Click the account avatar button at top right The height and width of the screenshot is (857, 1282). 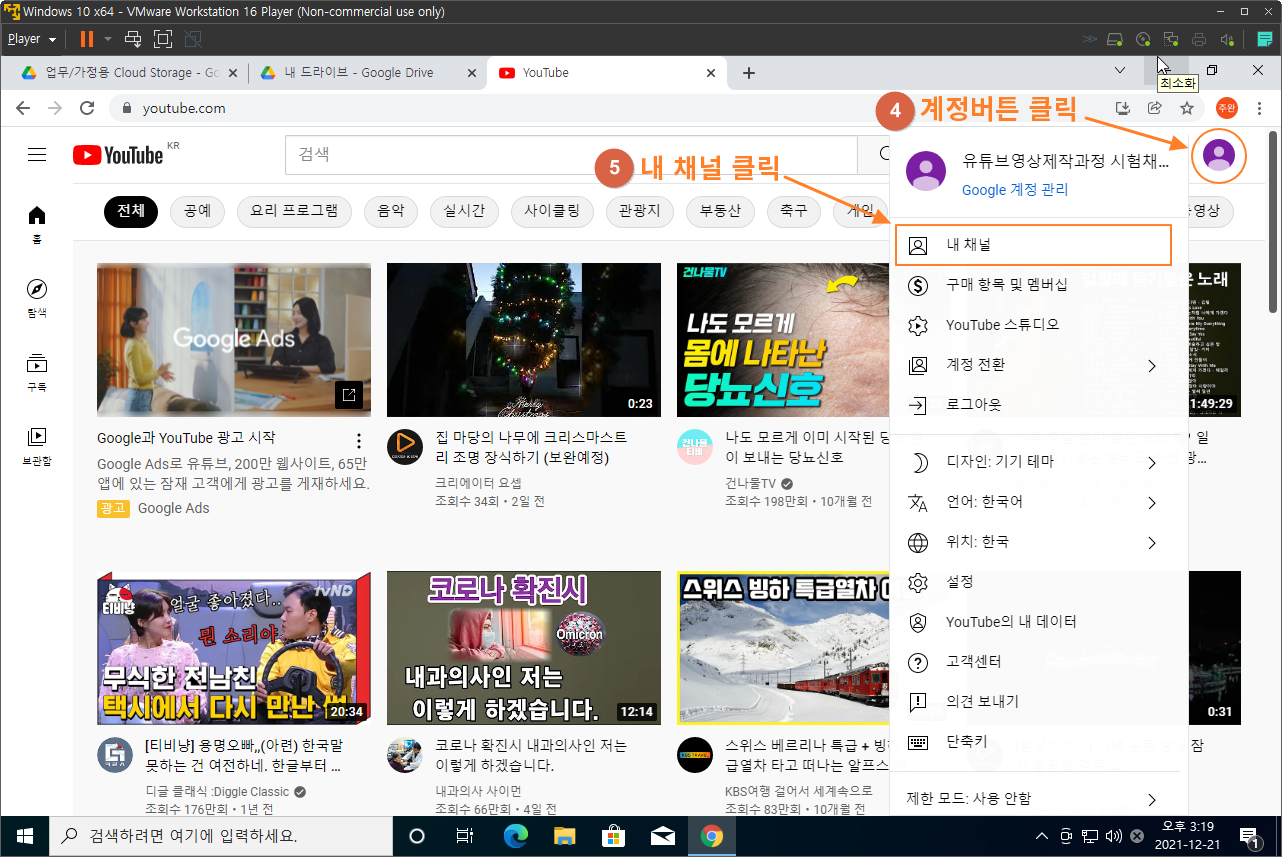(1218, 155)
